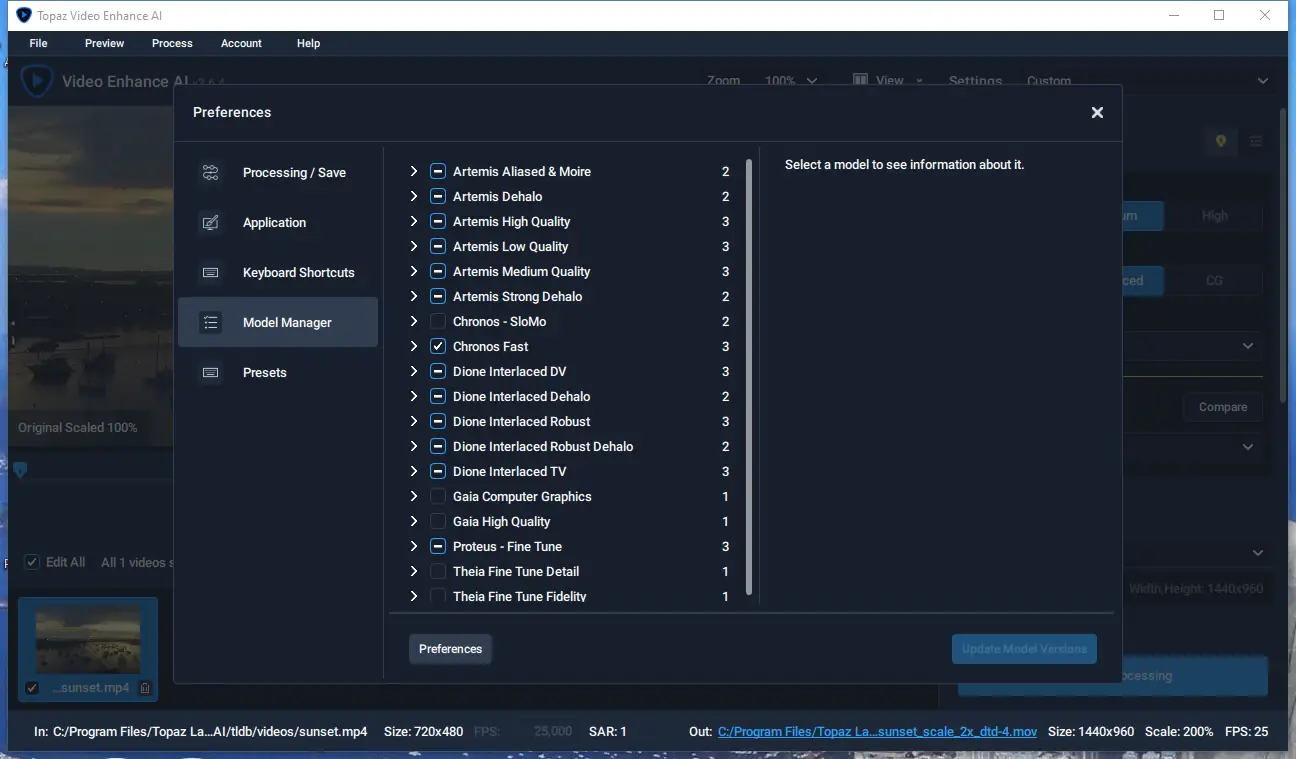Open the File menu

click(39, 43)
